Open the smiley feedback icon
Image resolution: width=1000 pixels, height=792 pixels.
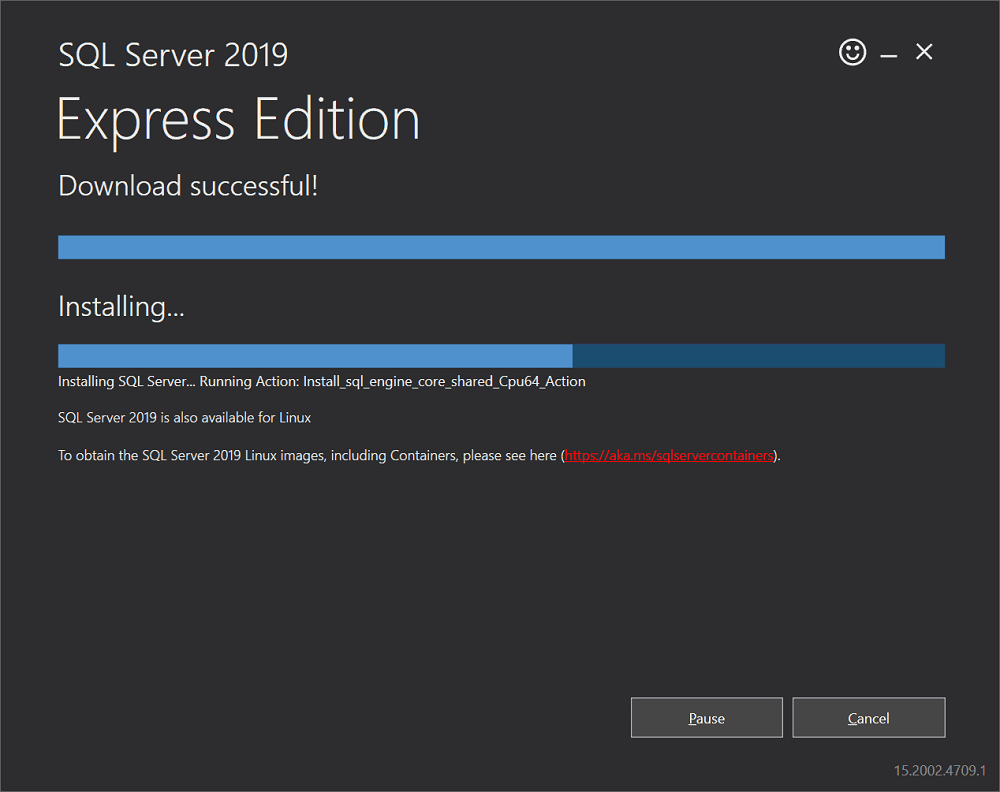(852, 51)
